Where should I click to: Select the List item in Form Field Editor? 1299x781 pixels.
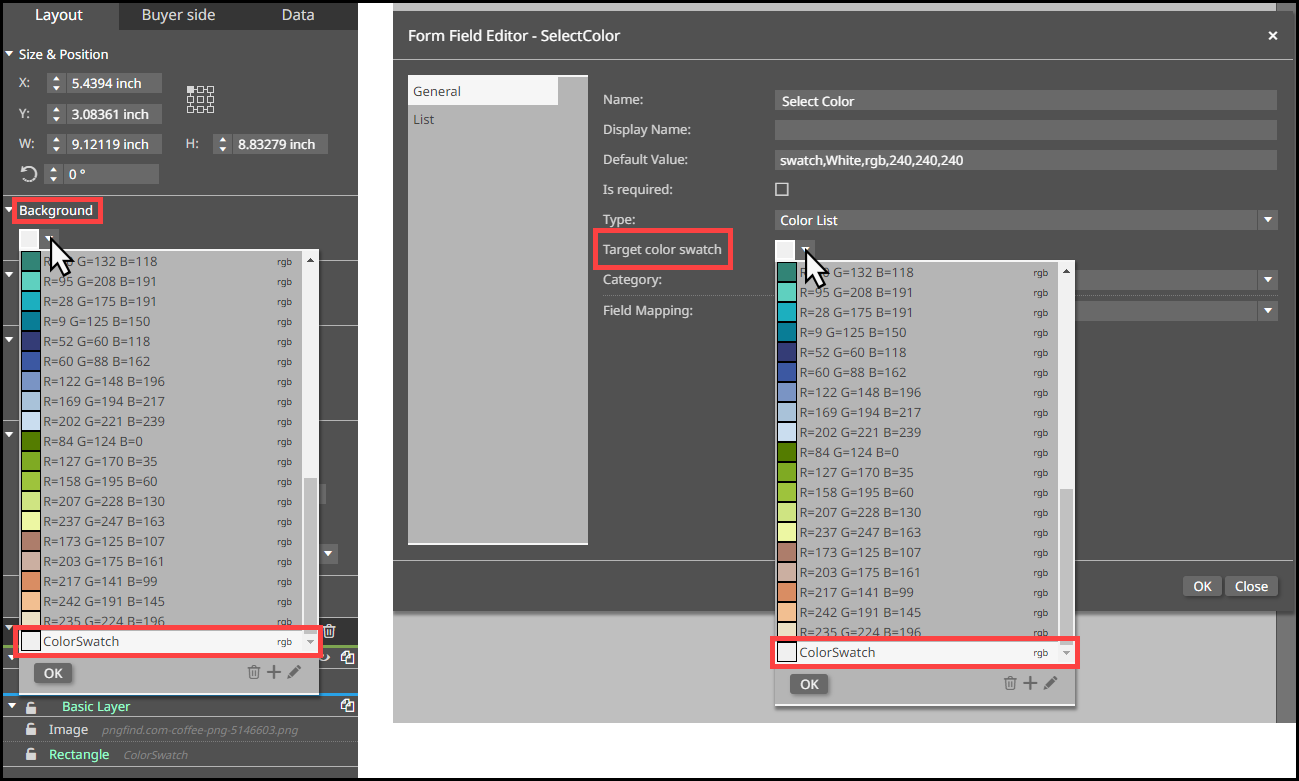pyautogui.click(x=424, y=120)
